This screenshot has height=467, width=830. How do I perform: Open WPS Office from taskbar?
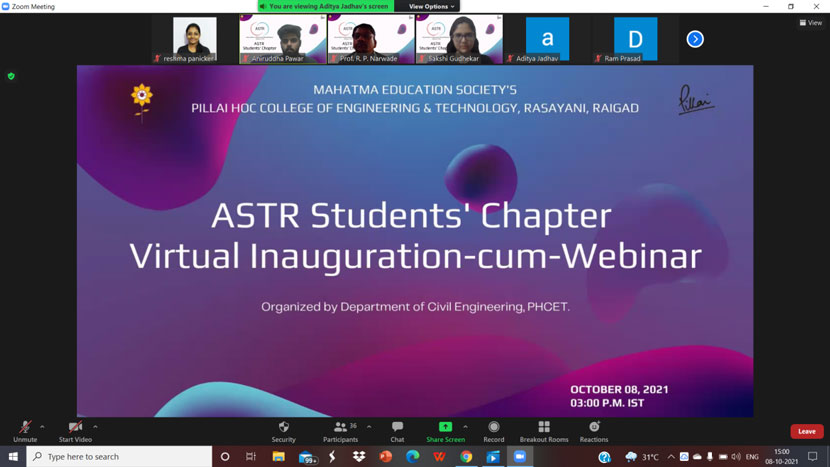pyautogui.click(x=439, y=456)
